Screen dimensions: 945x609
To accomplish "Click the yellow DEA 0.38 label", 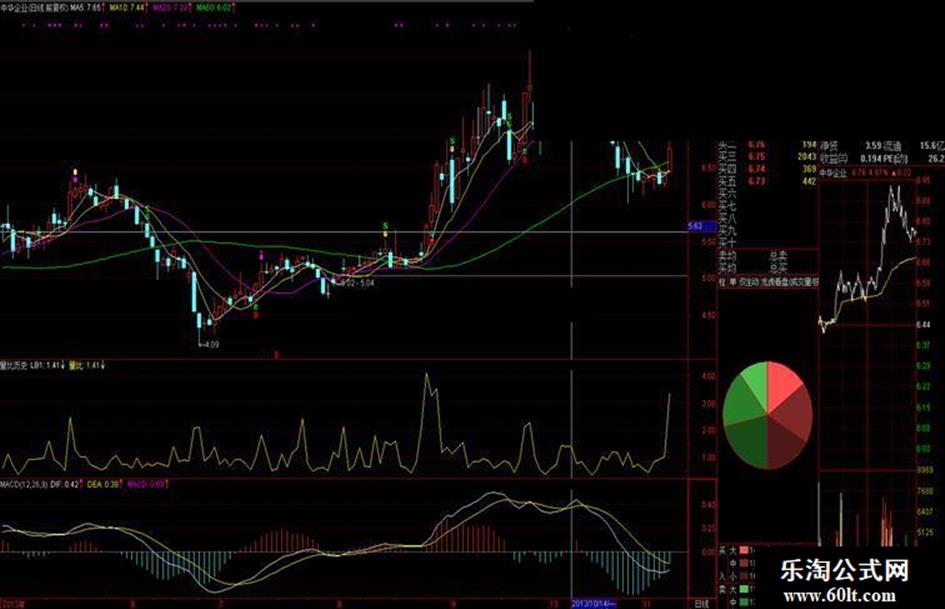I will tap(102, 484).
